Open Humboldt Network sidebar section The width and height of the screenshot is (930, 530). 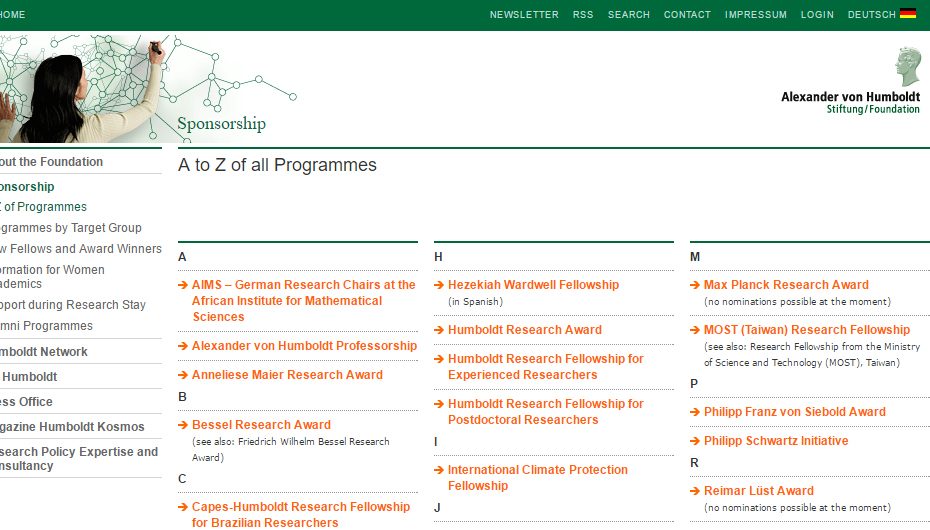(x=44, y=352)
